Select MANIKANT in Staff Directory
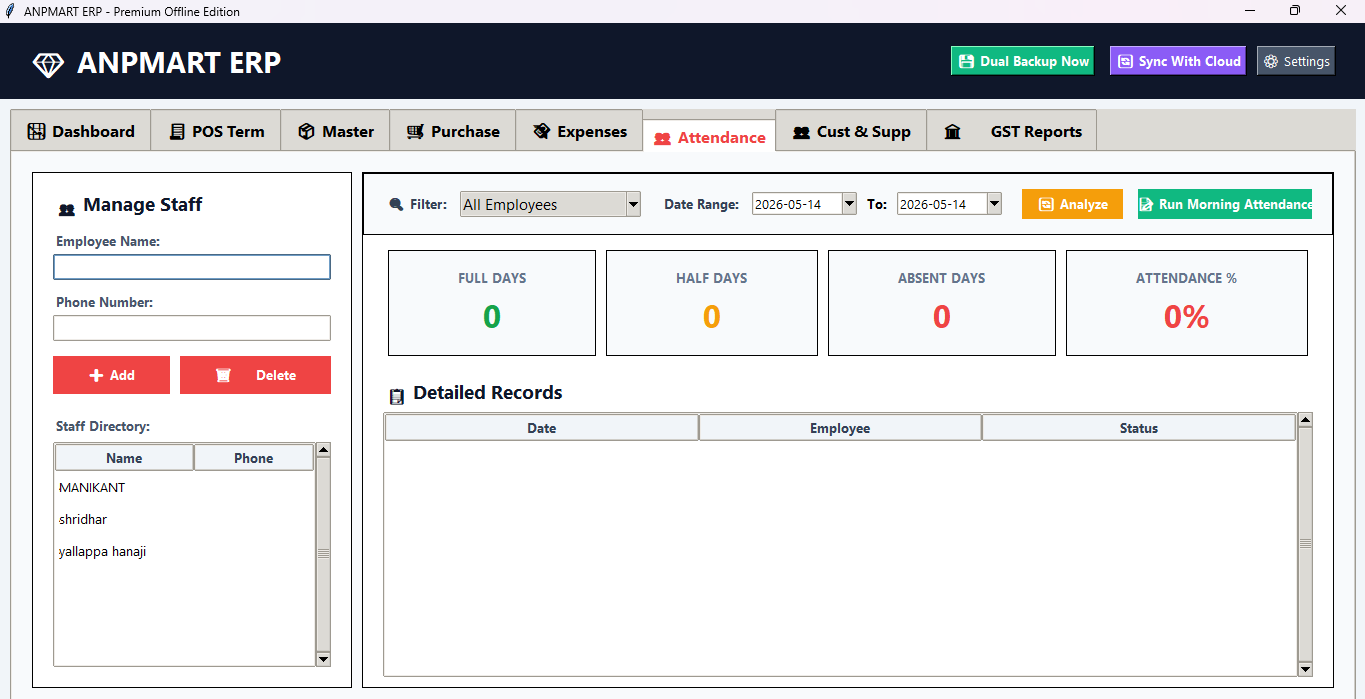 point(184,488)
